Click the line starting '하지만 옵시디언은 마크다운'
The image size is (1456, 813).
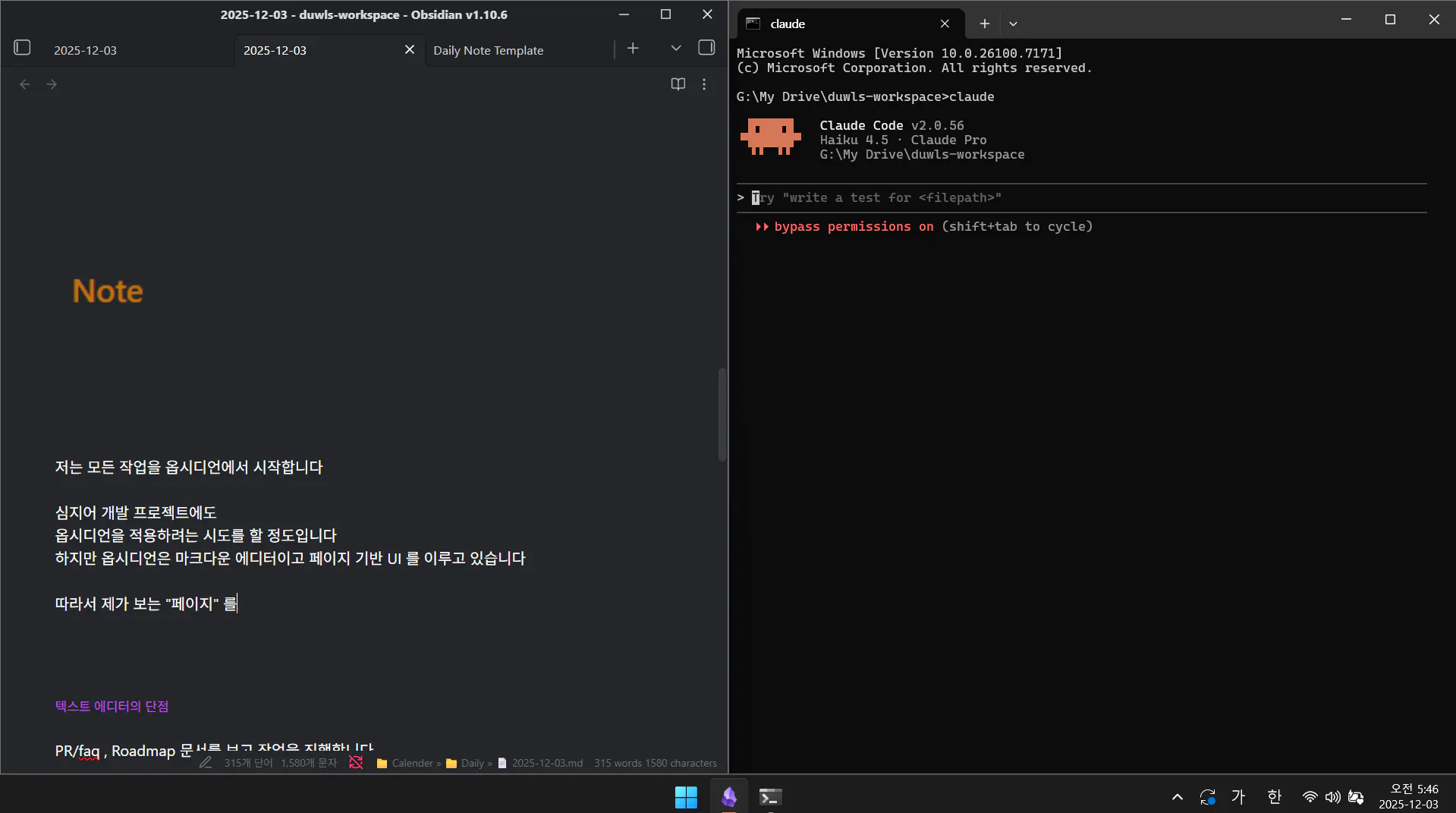tap(291, 558)
